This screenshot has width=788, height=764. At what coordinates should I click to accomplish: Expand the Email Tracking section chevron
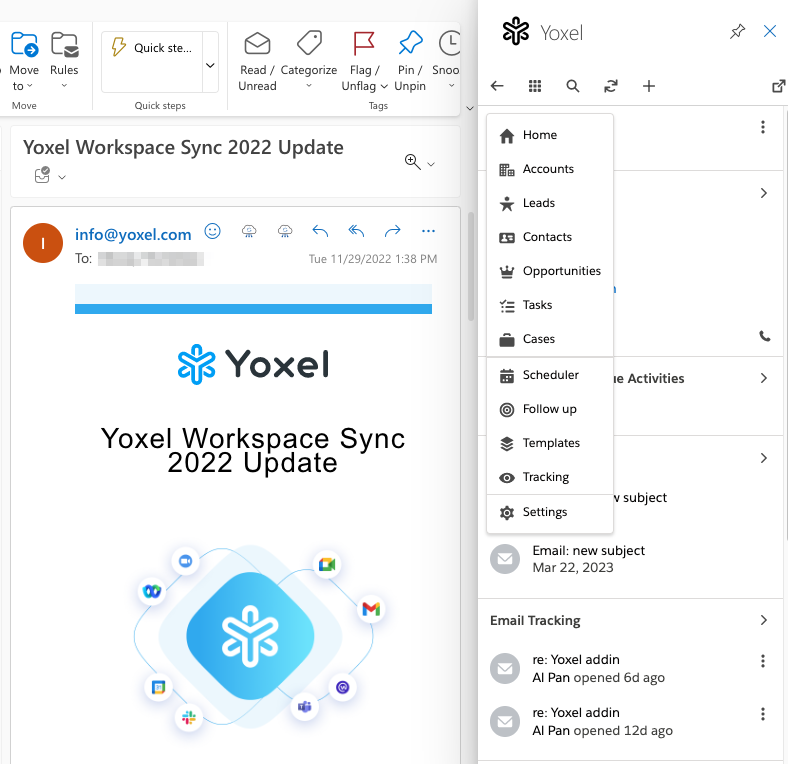[763, 620]
